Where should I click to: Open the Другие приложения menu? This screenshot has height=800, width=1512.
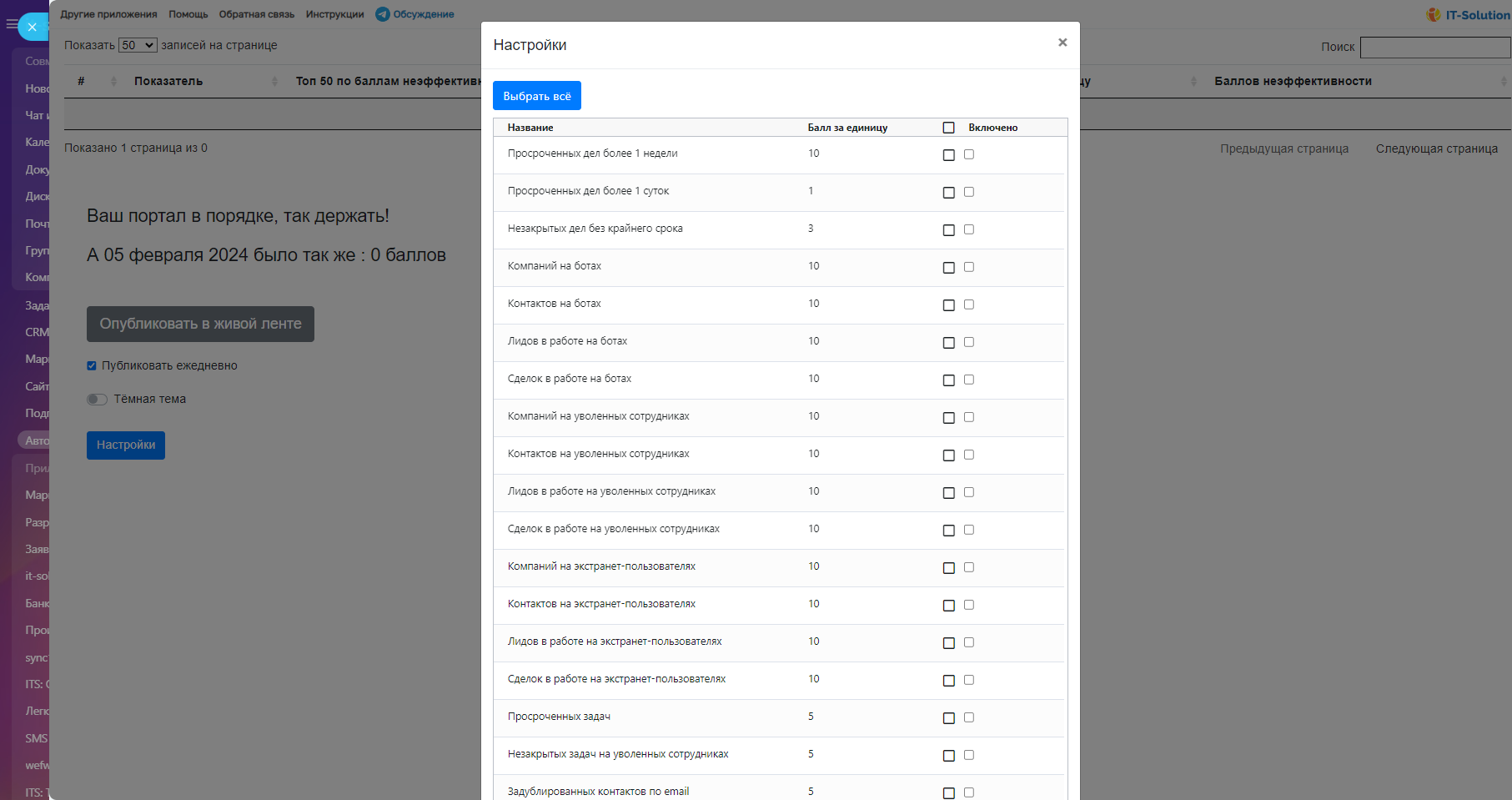[x=108, y=14]
